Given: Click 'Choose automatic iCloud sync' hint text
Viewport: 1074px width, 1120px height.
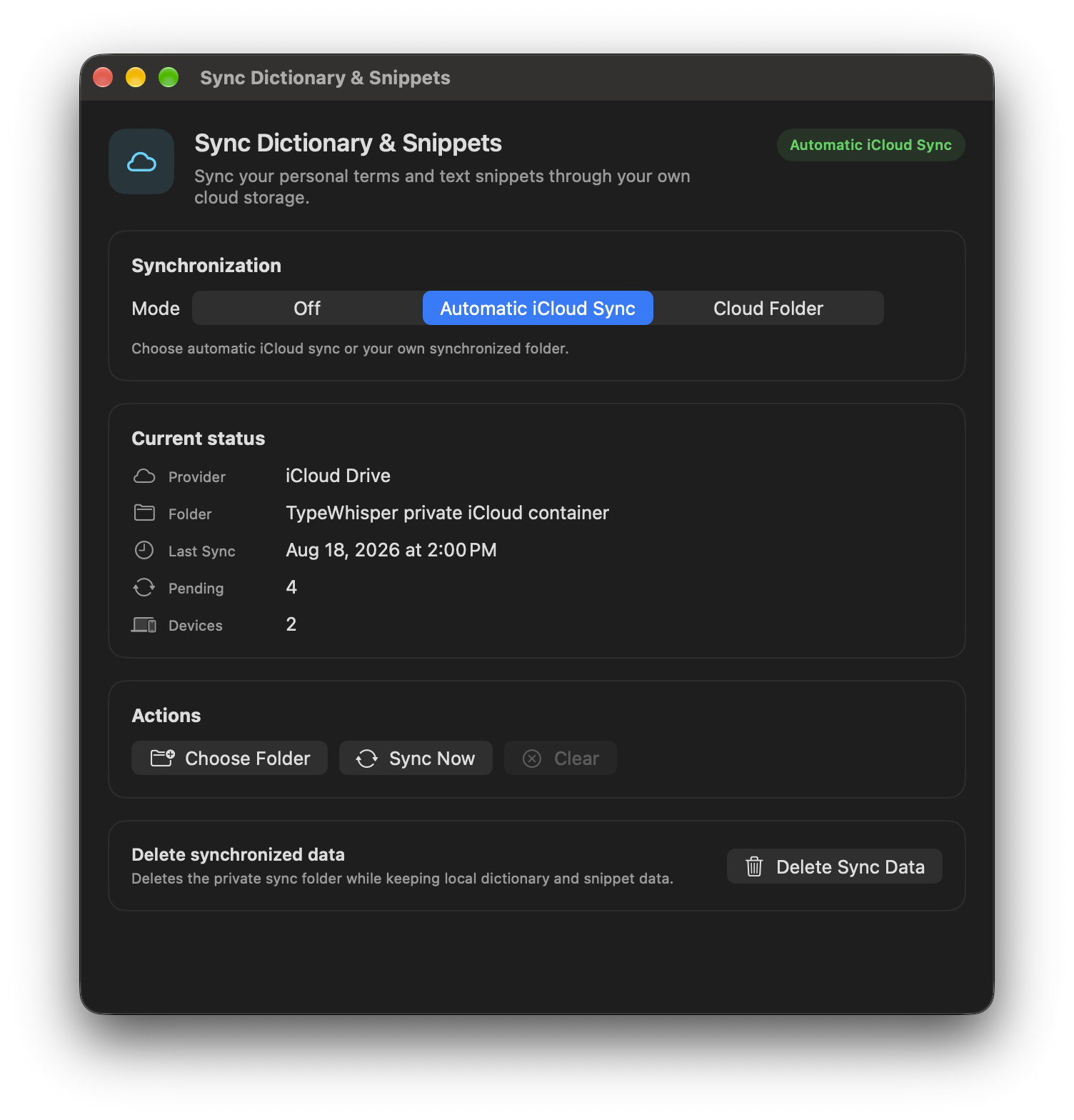Looking at the screenshot, I should point(350,349).
